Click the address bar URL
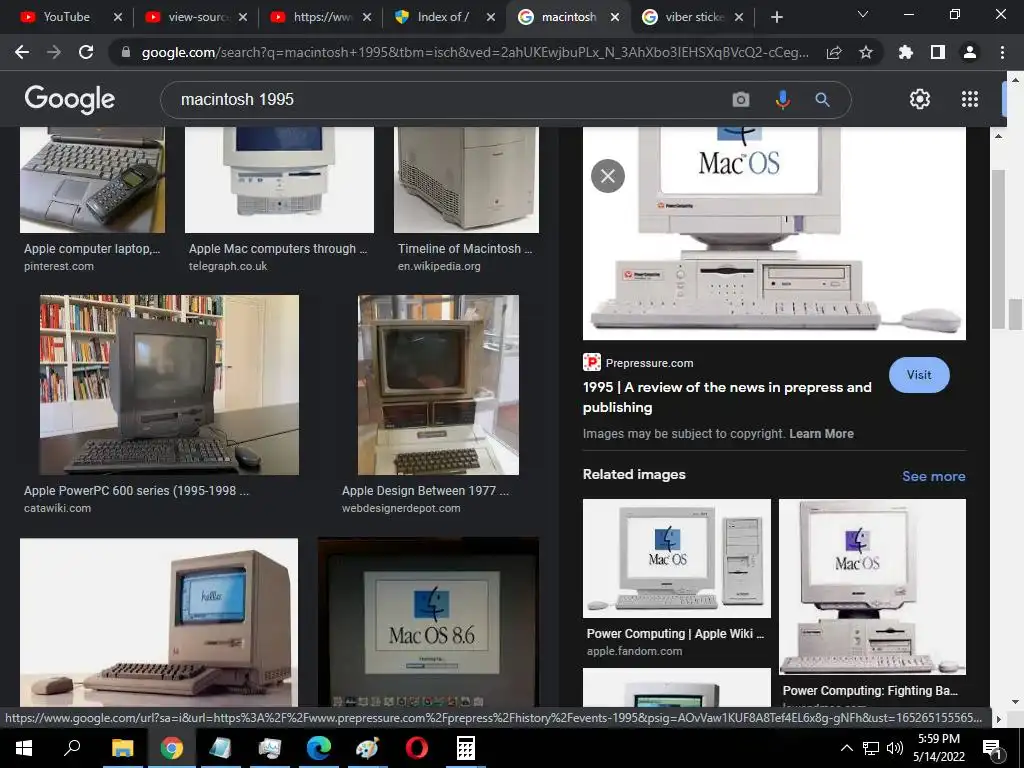Viewport: 1024px width, 768px height. (475, 52)
